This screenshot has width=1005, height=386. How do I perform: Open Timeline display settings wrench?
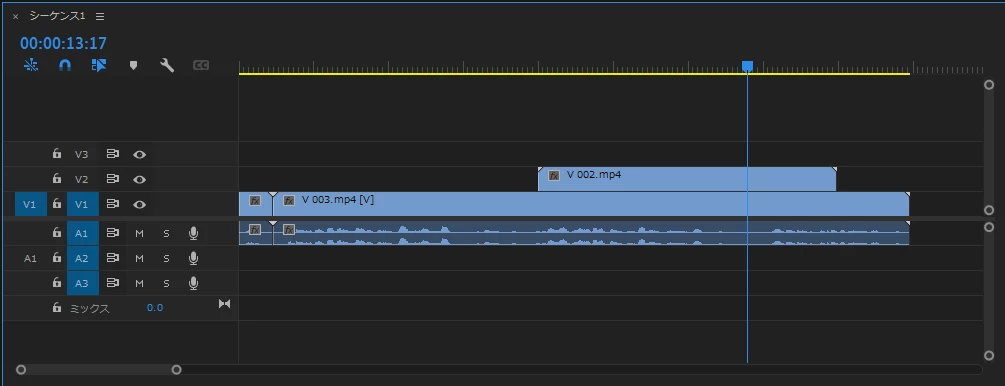tap(167, 65)
